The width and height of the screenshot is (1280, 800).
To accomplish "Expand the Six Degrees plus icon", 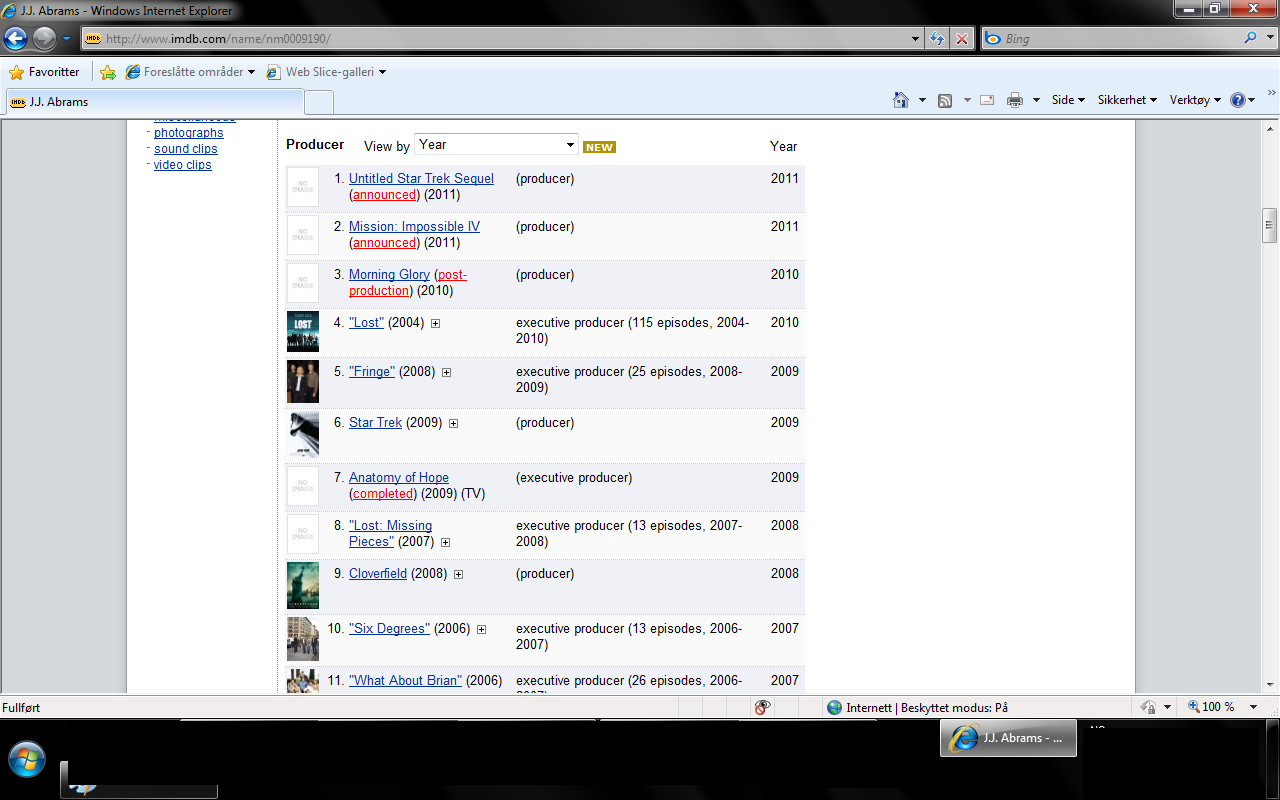I will pyautogui.click(x=481, y=629).
